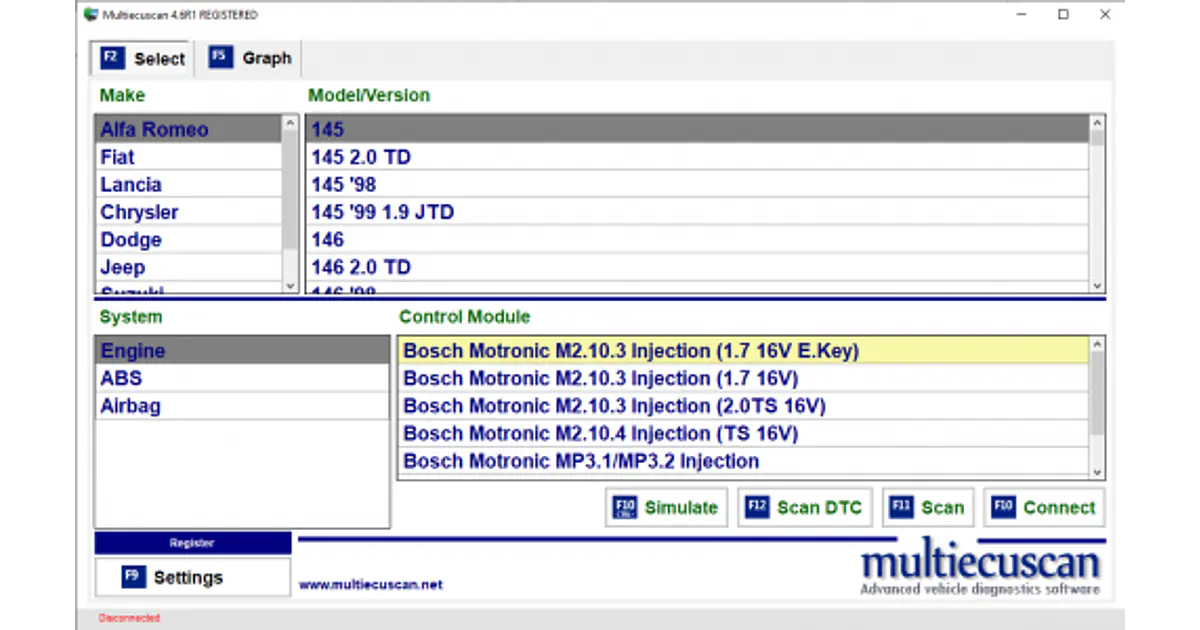Select Airbag in the System list
This screenshot has height=630, width=1200.
242,406
